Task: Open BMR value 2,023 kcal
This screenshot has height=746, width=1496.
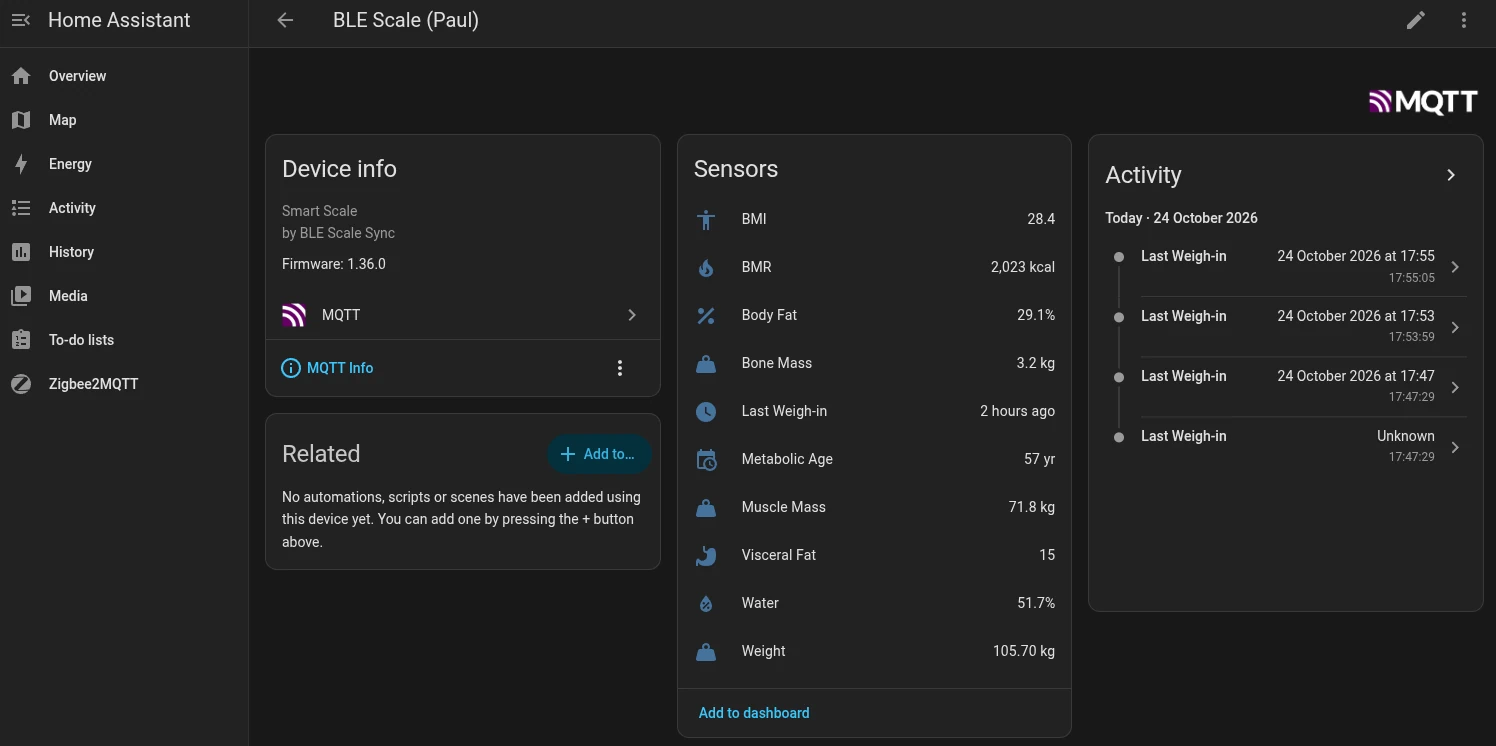Action: point(1023,267)
